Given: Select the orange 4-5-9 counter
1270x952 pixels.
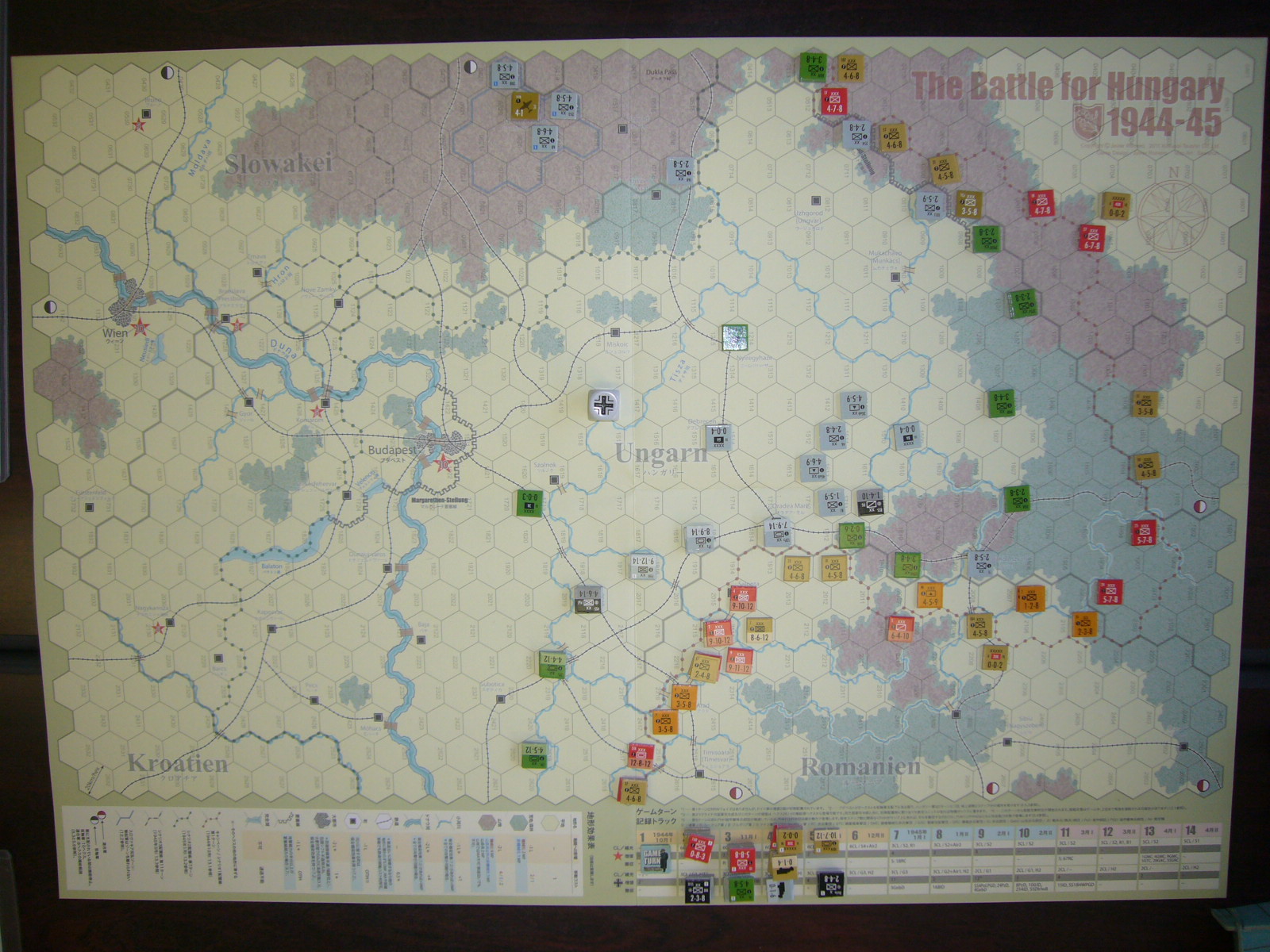Looking at the screenshot, I should pos(929,596).
